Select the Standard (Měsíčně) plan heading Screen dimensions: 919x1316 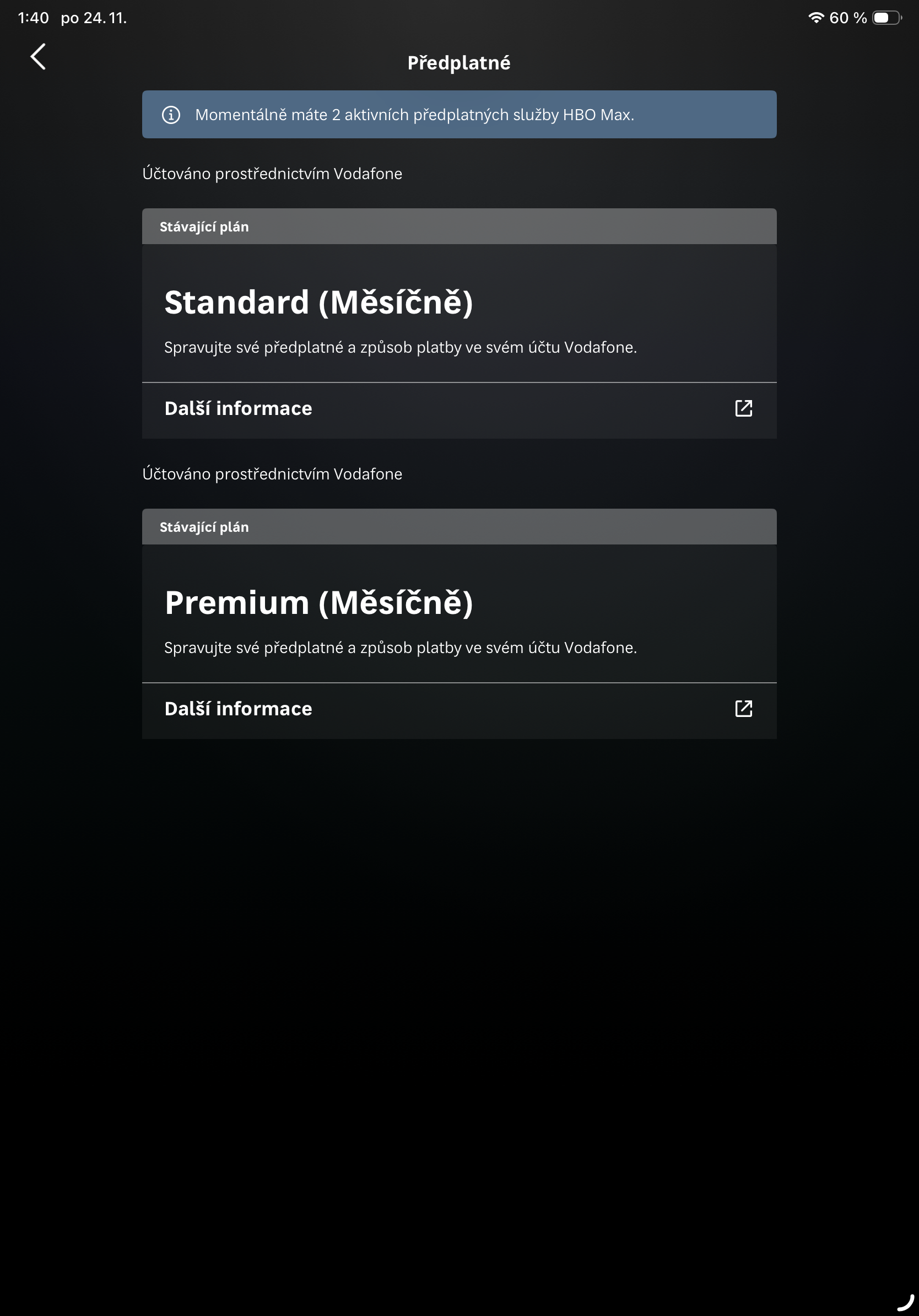(x=318, y=302)
